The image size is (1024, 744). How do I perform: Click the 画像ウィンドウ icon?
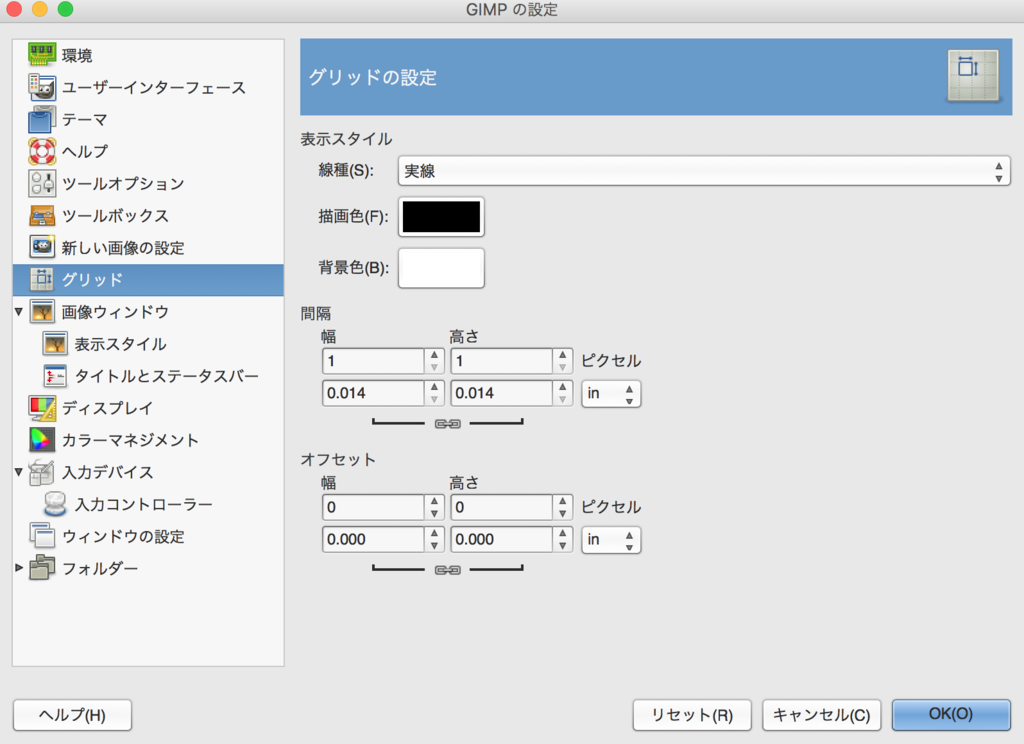pos(42,312)
